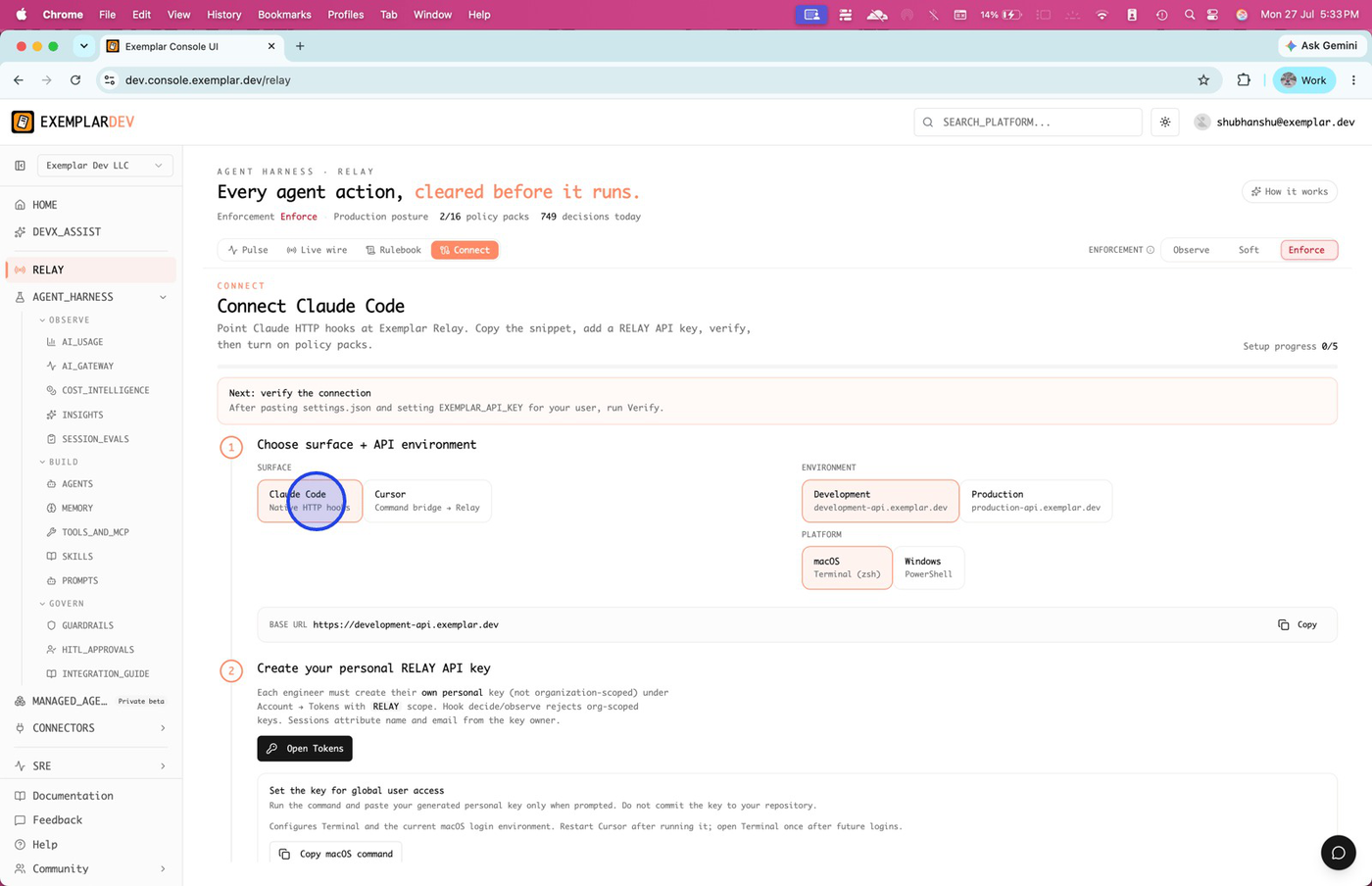The image size is (1372, 886).
Task: Set enforcement to Soft
Action: tap(1249, 250)
